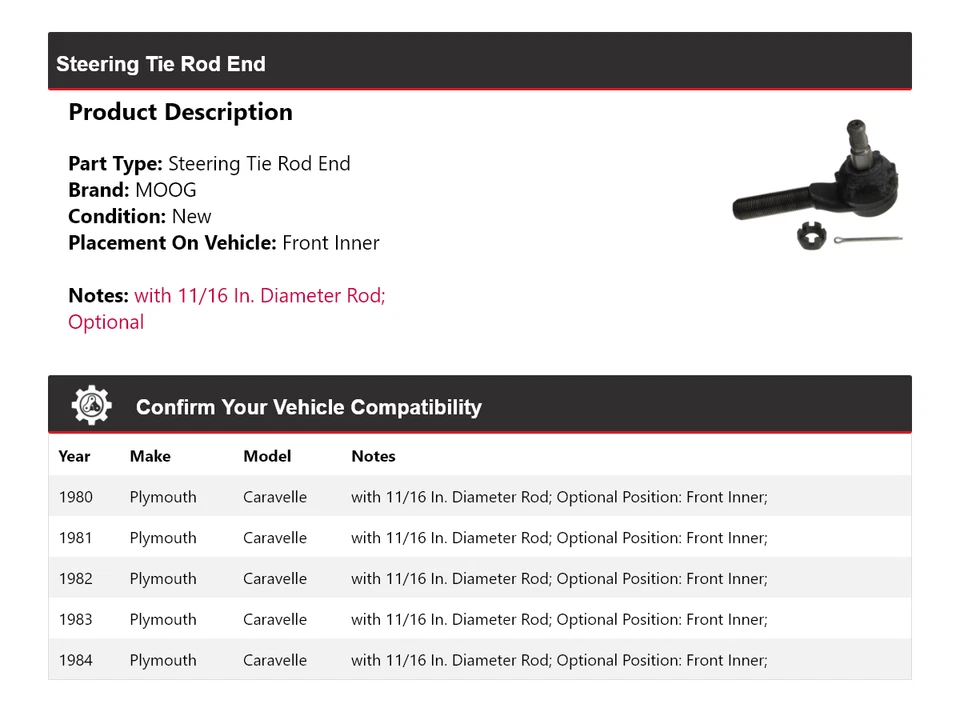Select the 1981 year cell
Screen dimensions: 960x712
click(75, 538)
